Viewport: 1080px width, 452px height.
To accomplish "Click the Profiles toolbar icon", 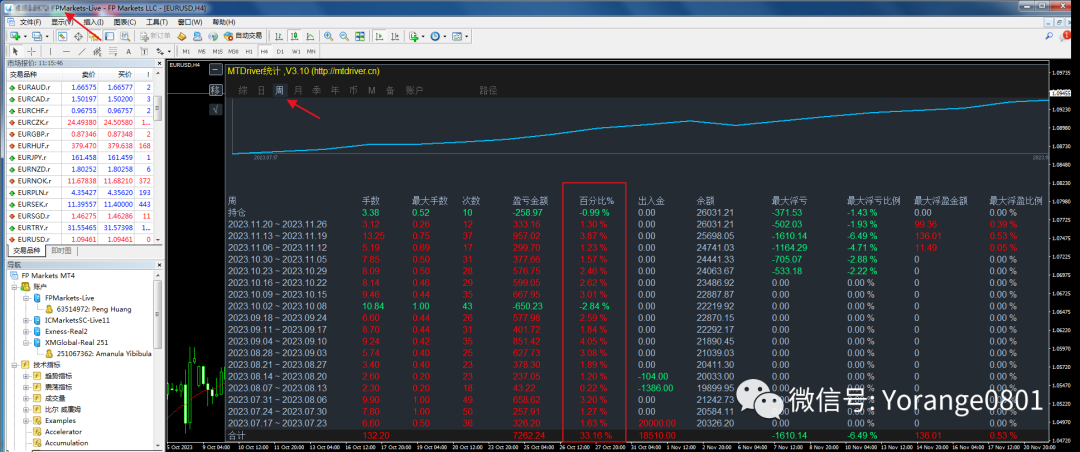I will click(37, 36).
